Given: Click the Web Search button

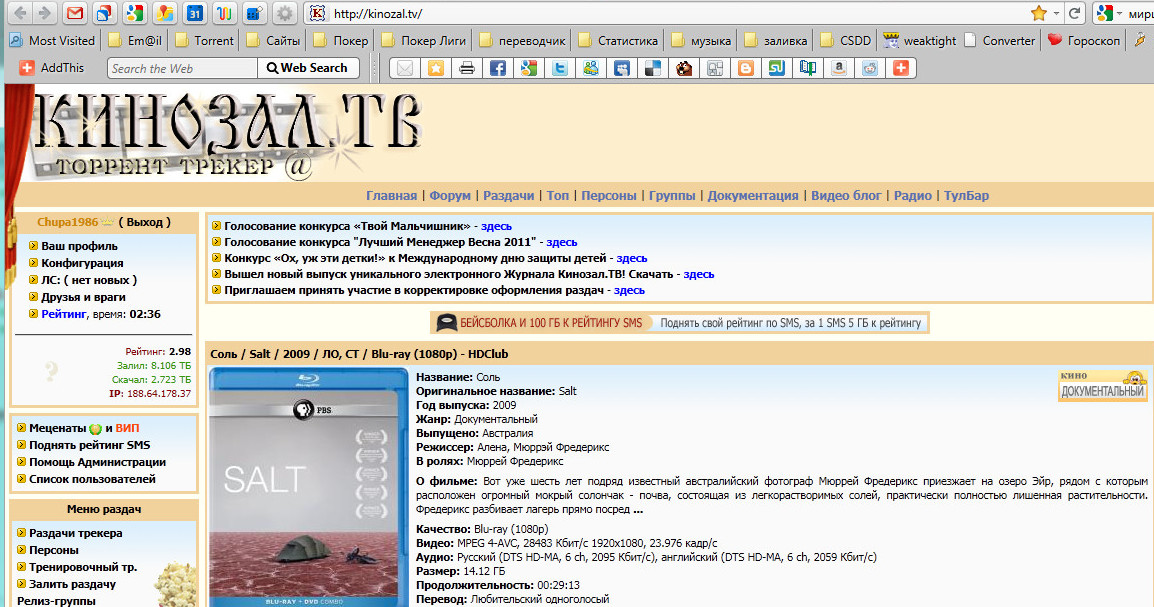Looking at the screenshot, I should tap(308, 68).
